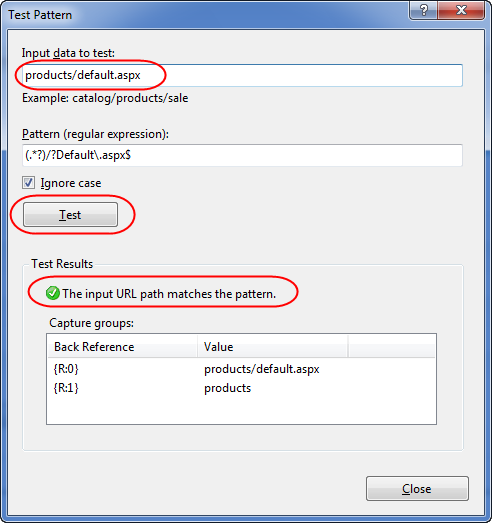Click the Close button
This screenshot has height=523, width=492.
(x=417, y=489)
